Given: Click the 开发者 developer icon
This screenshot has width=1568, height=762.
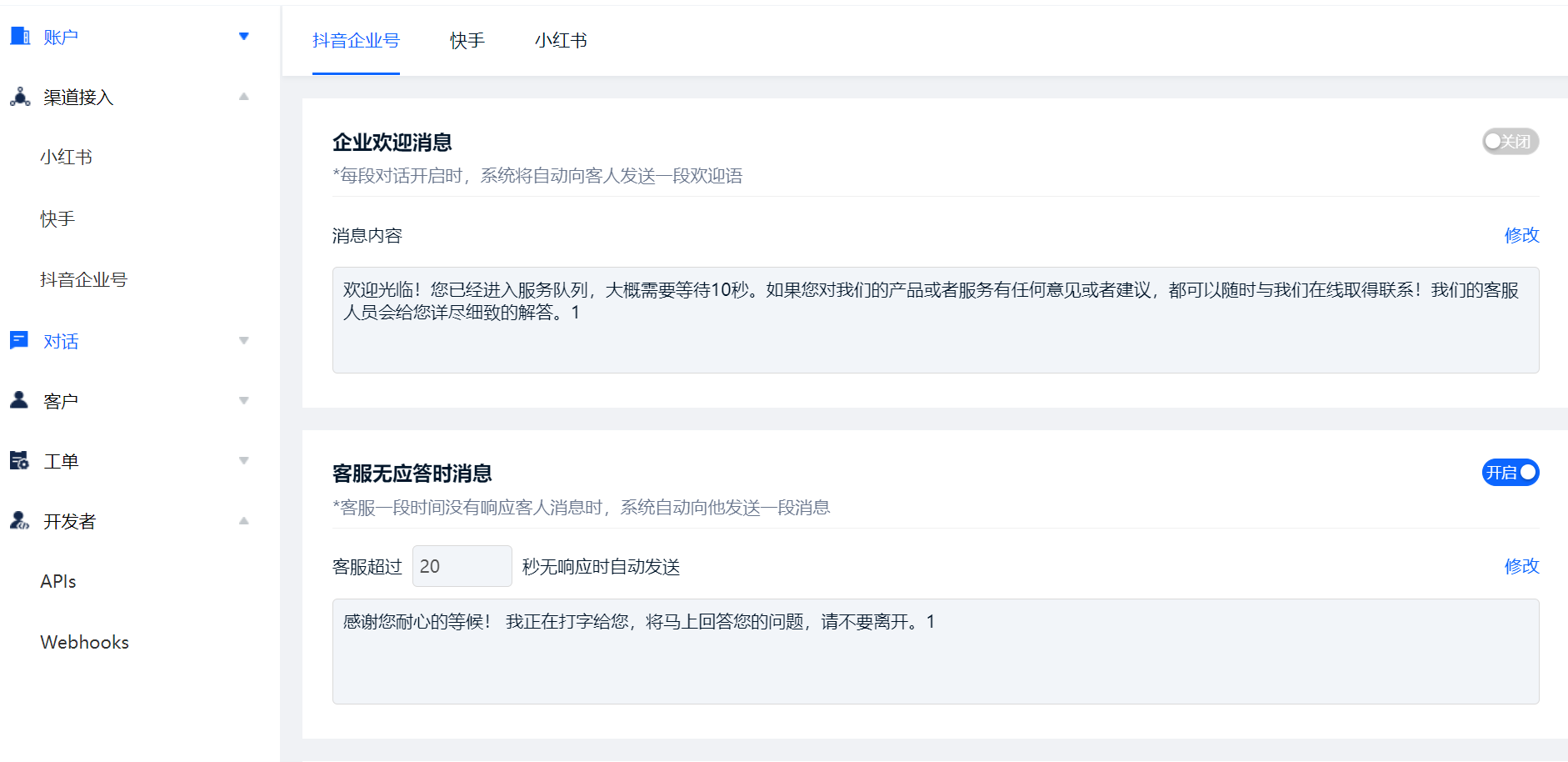Looking at the screenshot, I should click(x=19, y=520).
